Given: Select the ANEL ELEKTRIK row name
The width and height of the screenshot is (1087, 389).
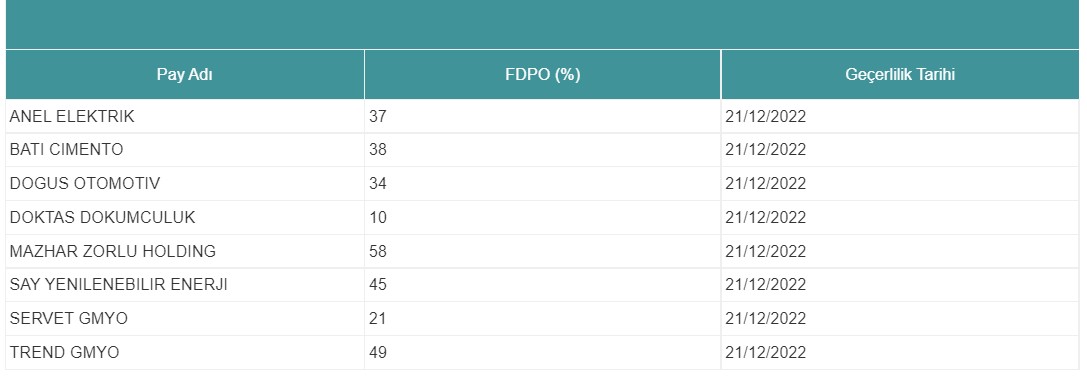Looking at the screenshot, I should coord(72,116).
